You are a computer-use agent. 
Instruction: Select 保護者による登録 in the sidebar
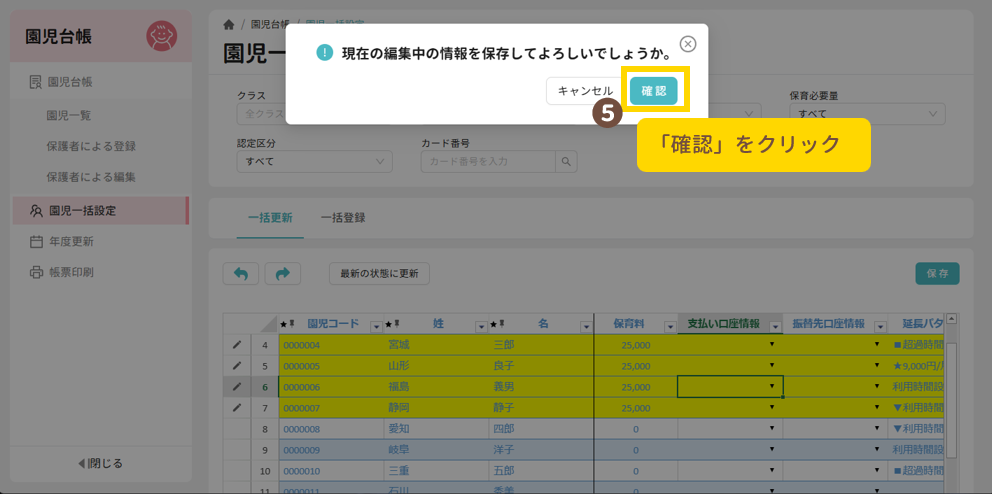(91, 146)
